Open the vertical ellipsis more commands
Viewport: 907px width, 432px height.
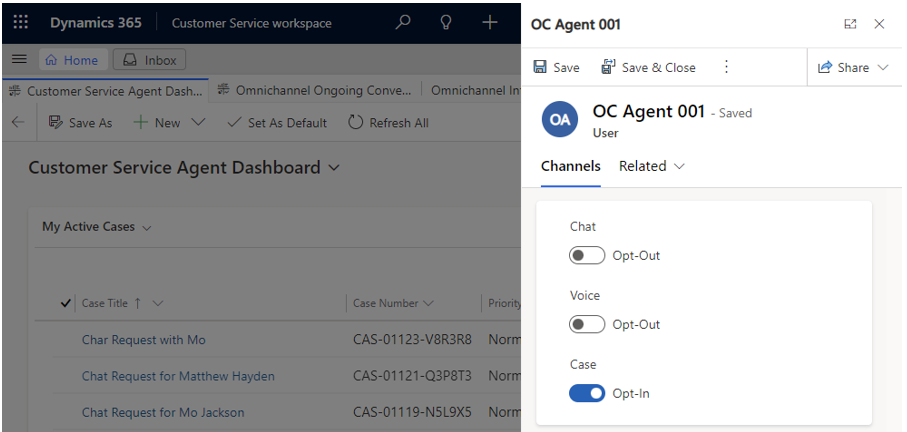click(x=727, y=67)
